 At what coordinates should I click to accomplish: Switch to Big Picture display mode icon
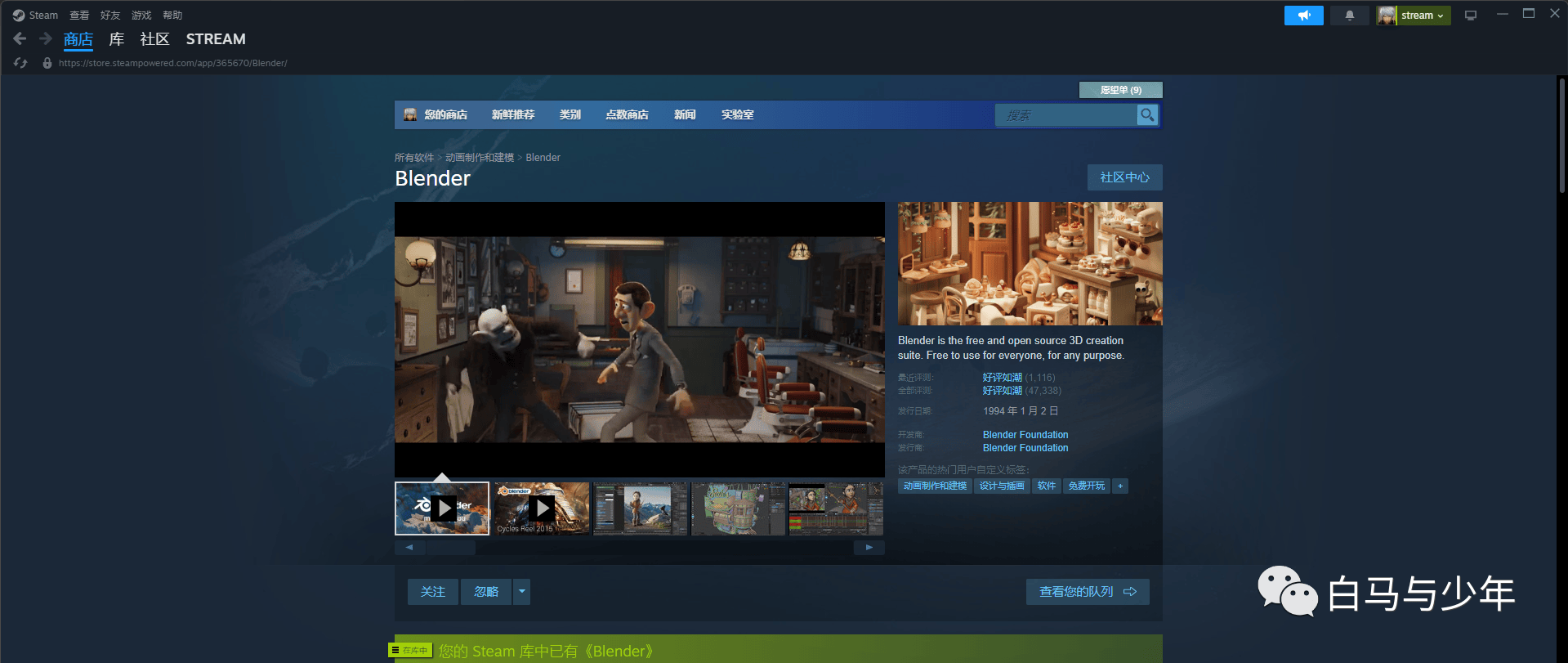tap(1471, 16)
